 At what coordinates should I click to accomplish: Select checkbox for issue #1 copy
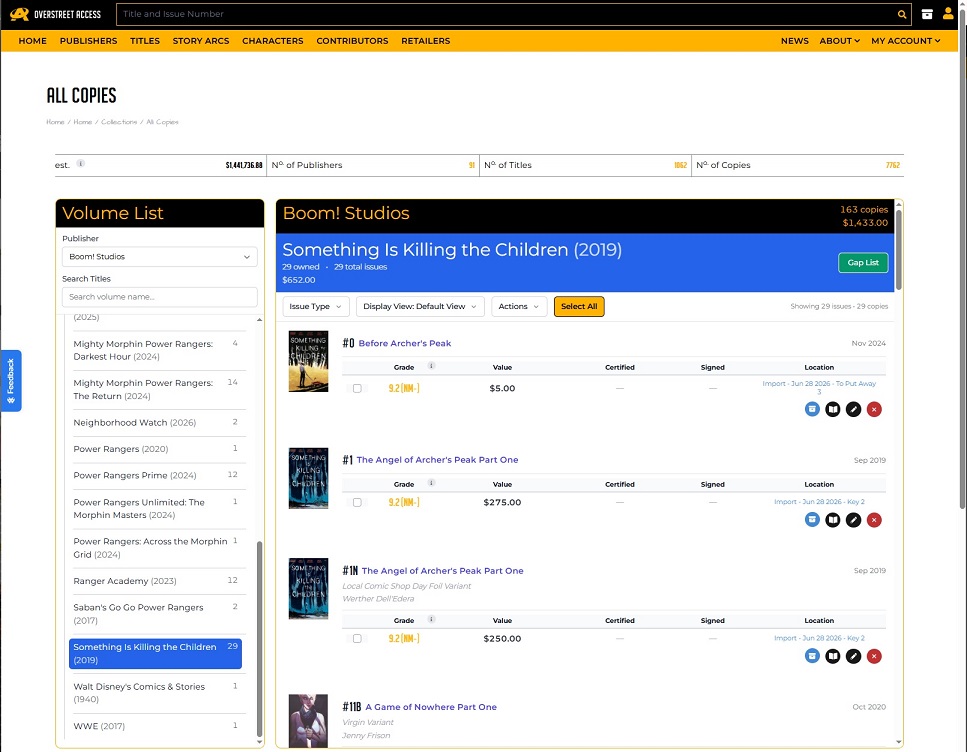[357, 502]
